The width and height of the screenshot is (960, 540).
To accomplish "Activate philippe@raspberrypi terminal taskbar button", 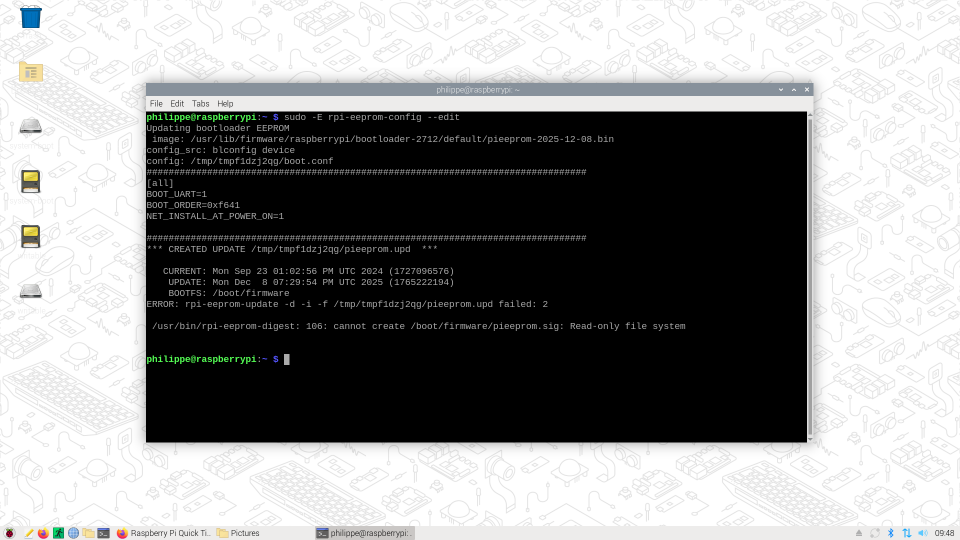I will click(364, 533).
